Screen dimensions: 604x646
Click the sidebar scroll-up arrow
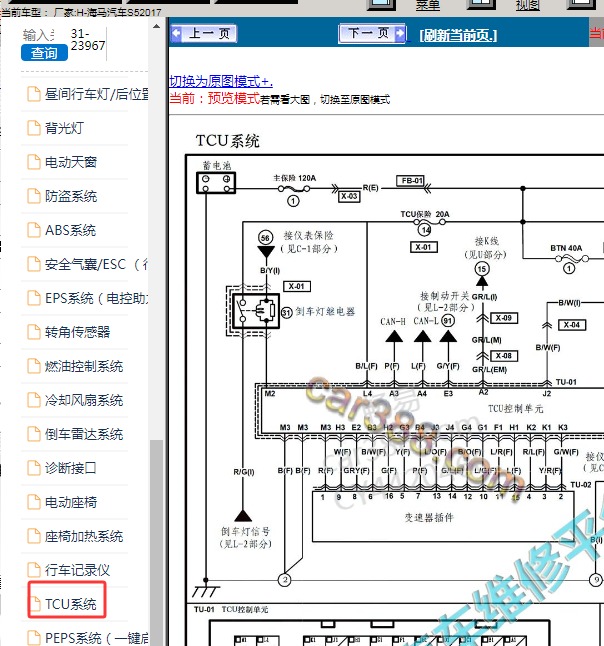pos(156,26)
